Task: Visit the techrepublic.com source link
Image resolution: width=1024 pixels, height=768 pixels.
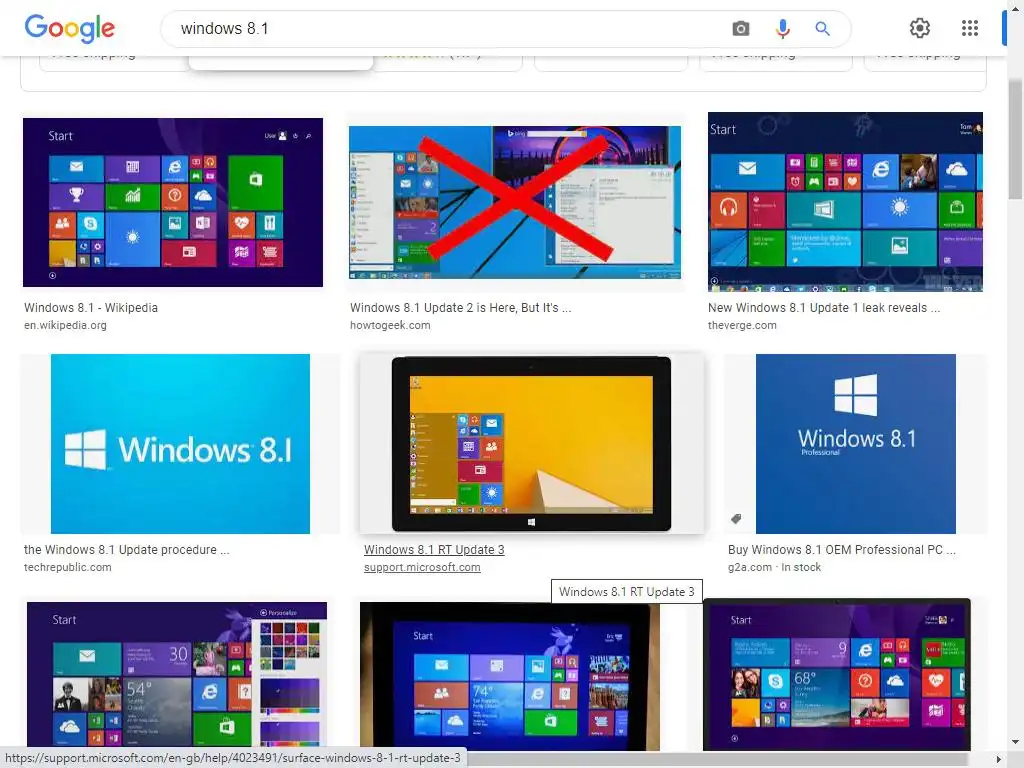Action: click(68, 568)
